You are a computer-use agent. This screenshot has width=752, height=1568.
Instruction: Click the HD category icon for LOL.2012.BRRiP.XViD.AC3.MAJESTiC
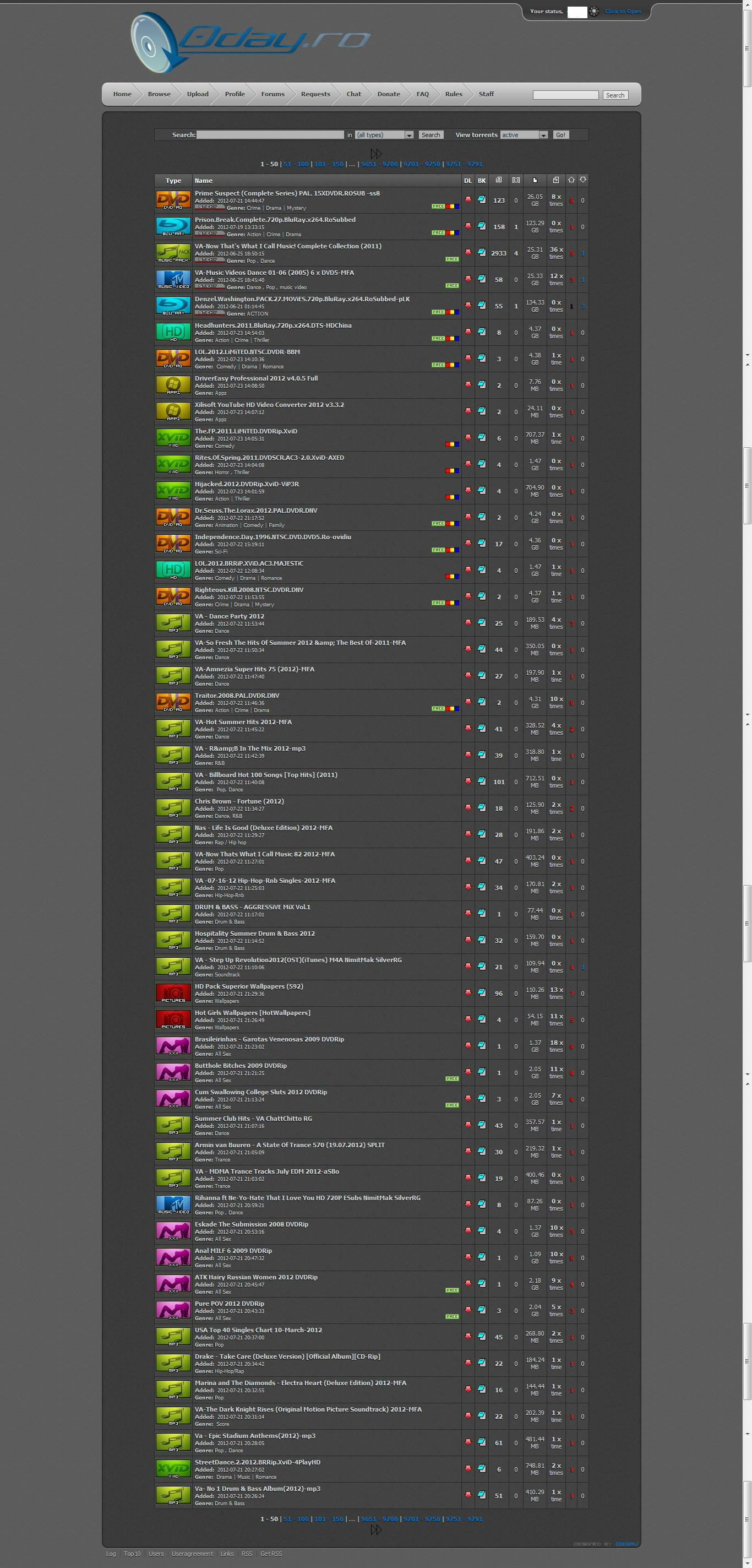[173, 569]
